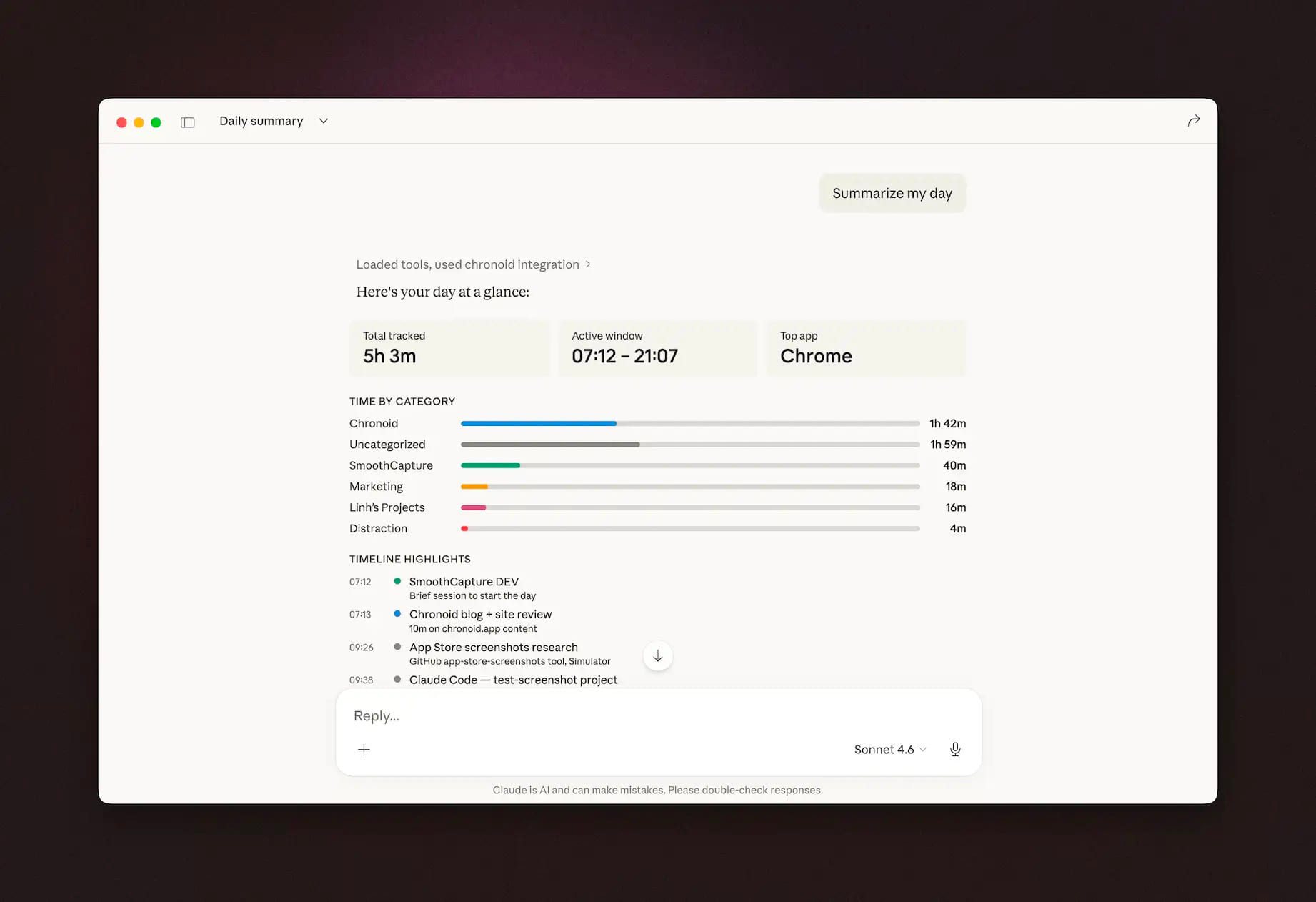Select the Daily summary conversation title

[x=261, y=121]
